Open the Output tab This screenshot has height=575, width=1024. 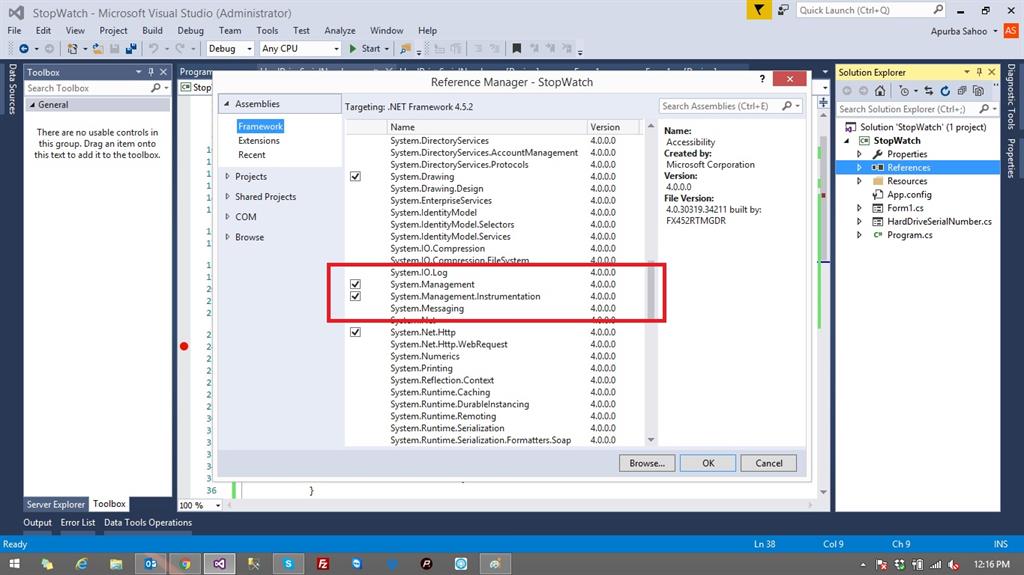37,523
